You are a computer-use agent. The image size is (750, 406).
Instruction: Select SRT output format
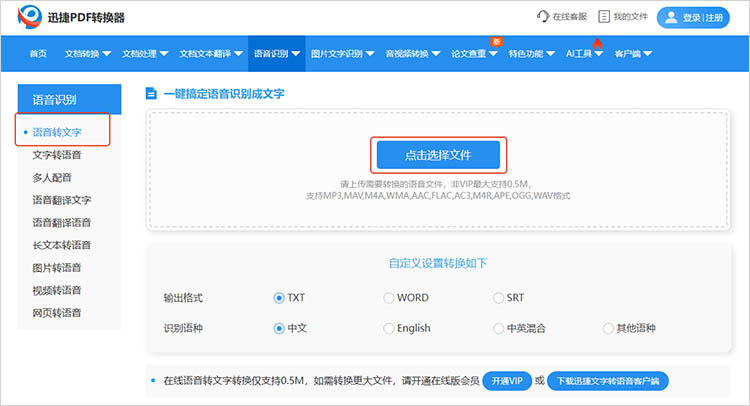point(498,298)
